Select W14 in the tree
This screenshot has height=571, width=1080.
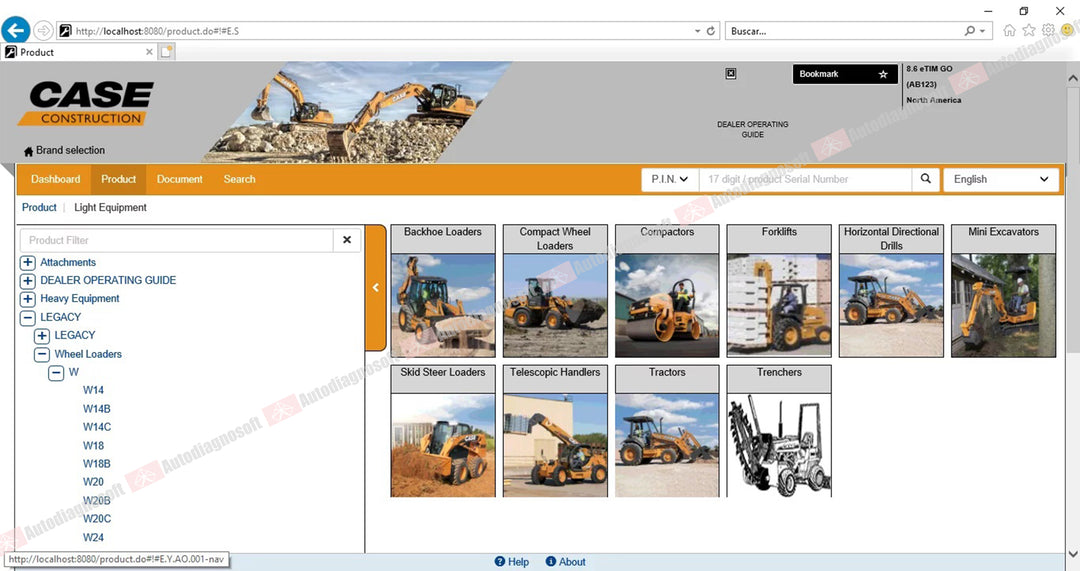(93, 390)
